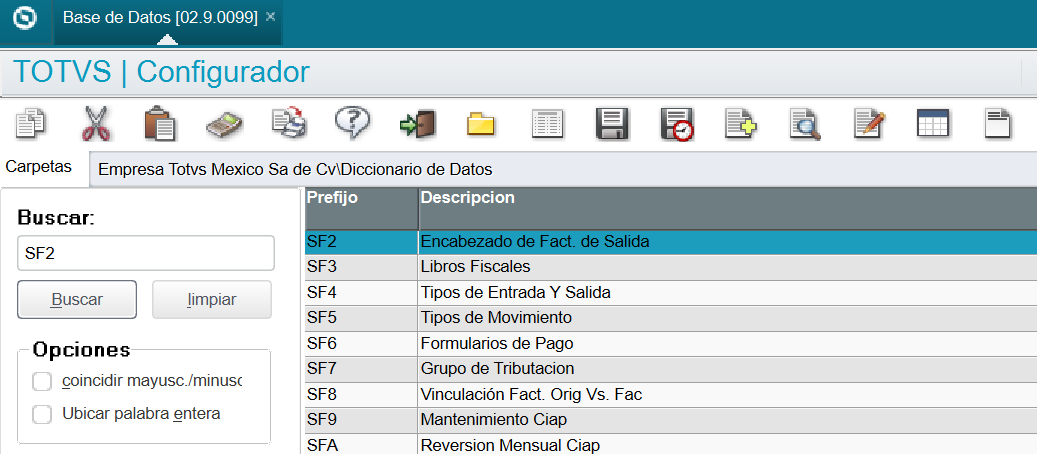Select Tipos de Movimiento row
1037x454 pixels.
click(727, 318)
